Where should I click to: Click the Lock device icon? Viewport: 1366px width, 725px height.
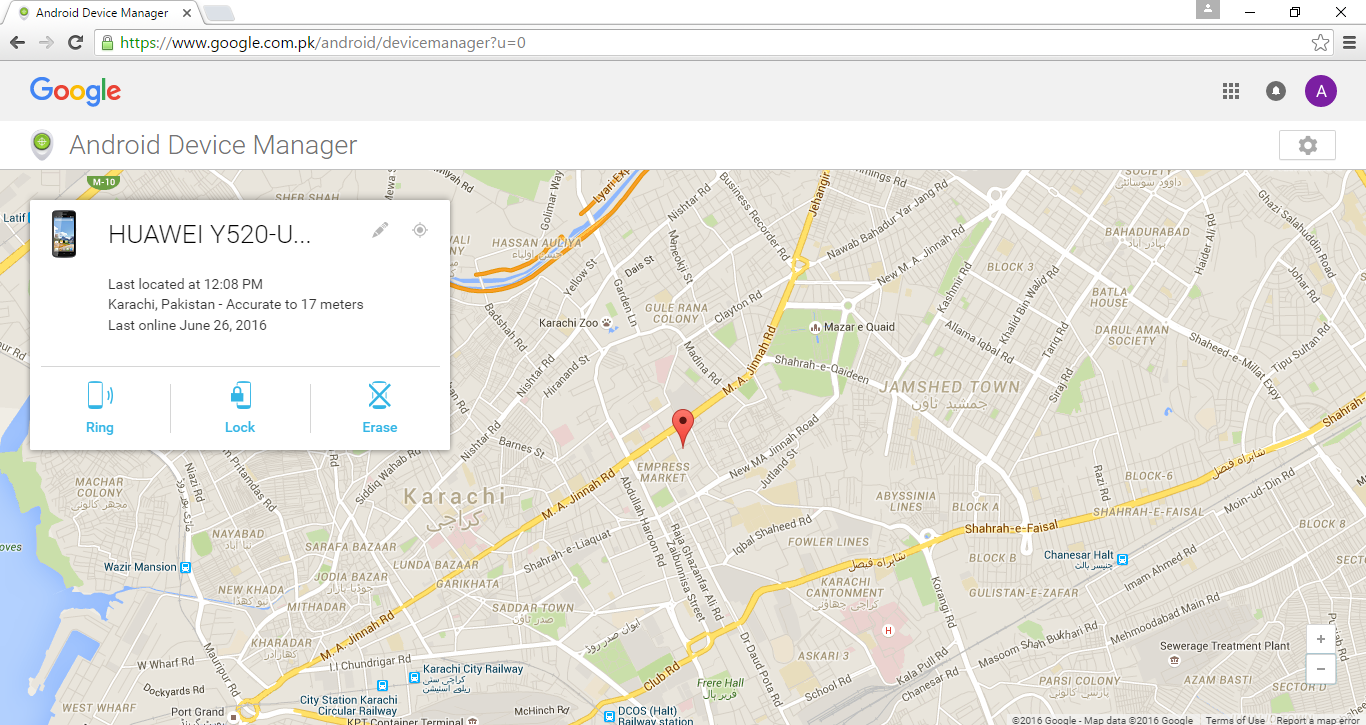click(240, 396)
